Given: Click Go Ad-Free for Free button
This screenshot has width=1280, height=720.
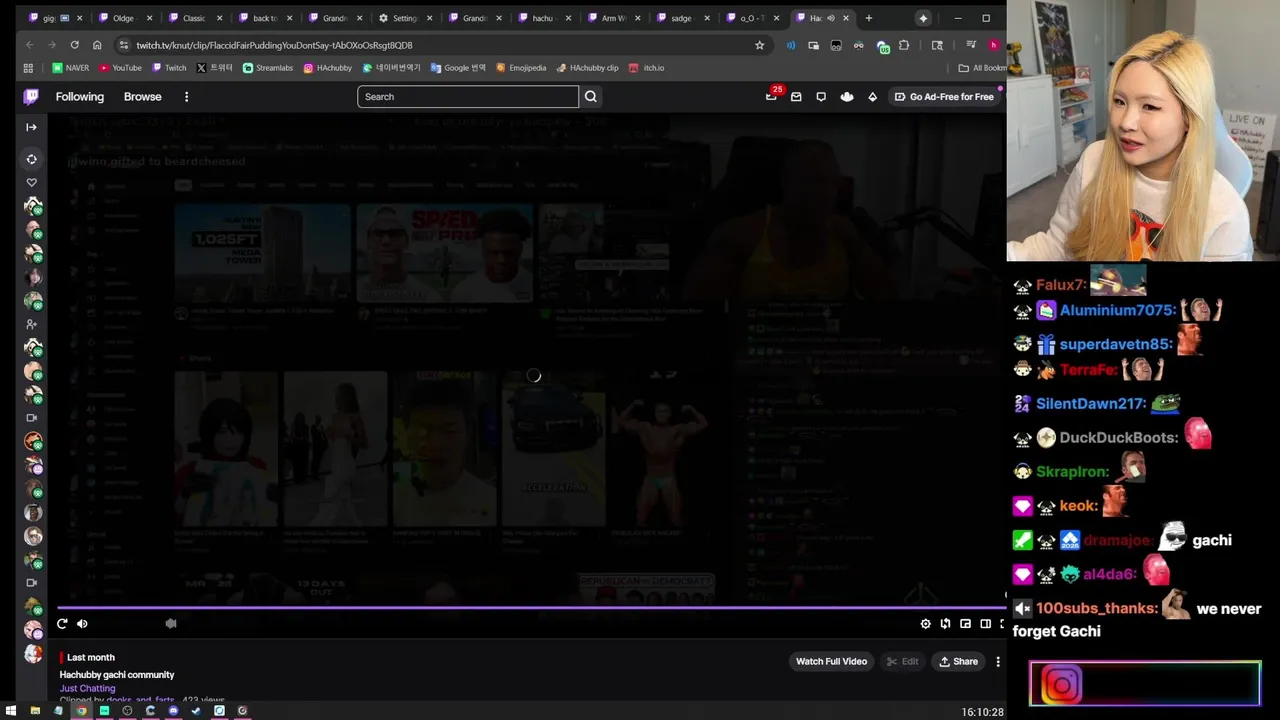Looking at the screenshot, I should click(944, 97).
